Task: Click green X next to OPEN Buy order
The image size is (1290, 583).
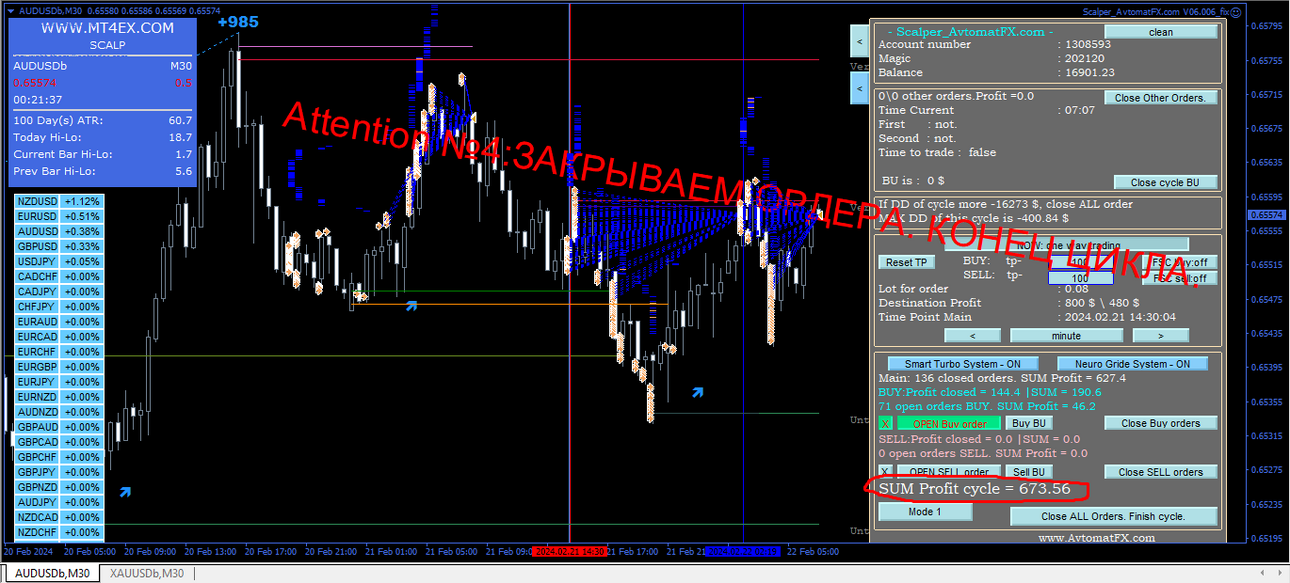Action: tap(885, 424)
